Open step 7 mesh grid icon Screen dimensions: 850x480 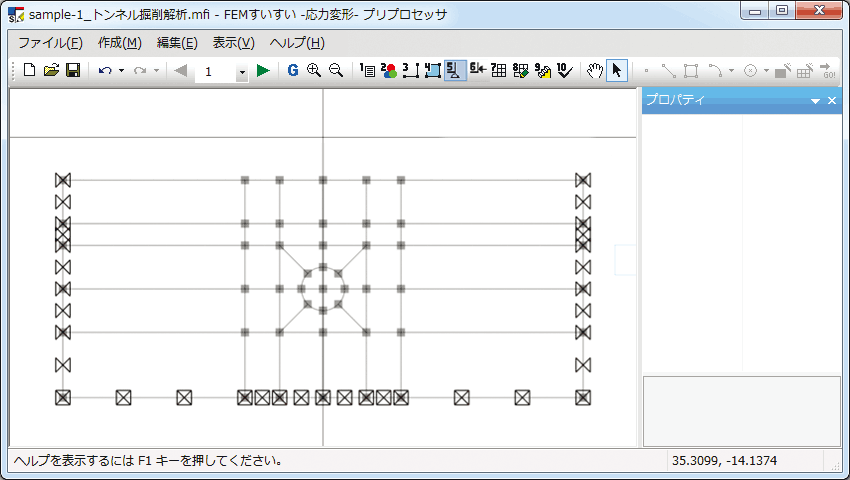pos(499,71)
